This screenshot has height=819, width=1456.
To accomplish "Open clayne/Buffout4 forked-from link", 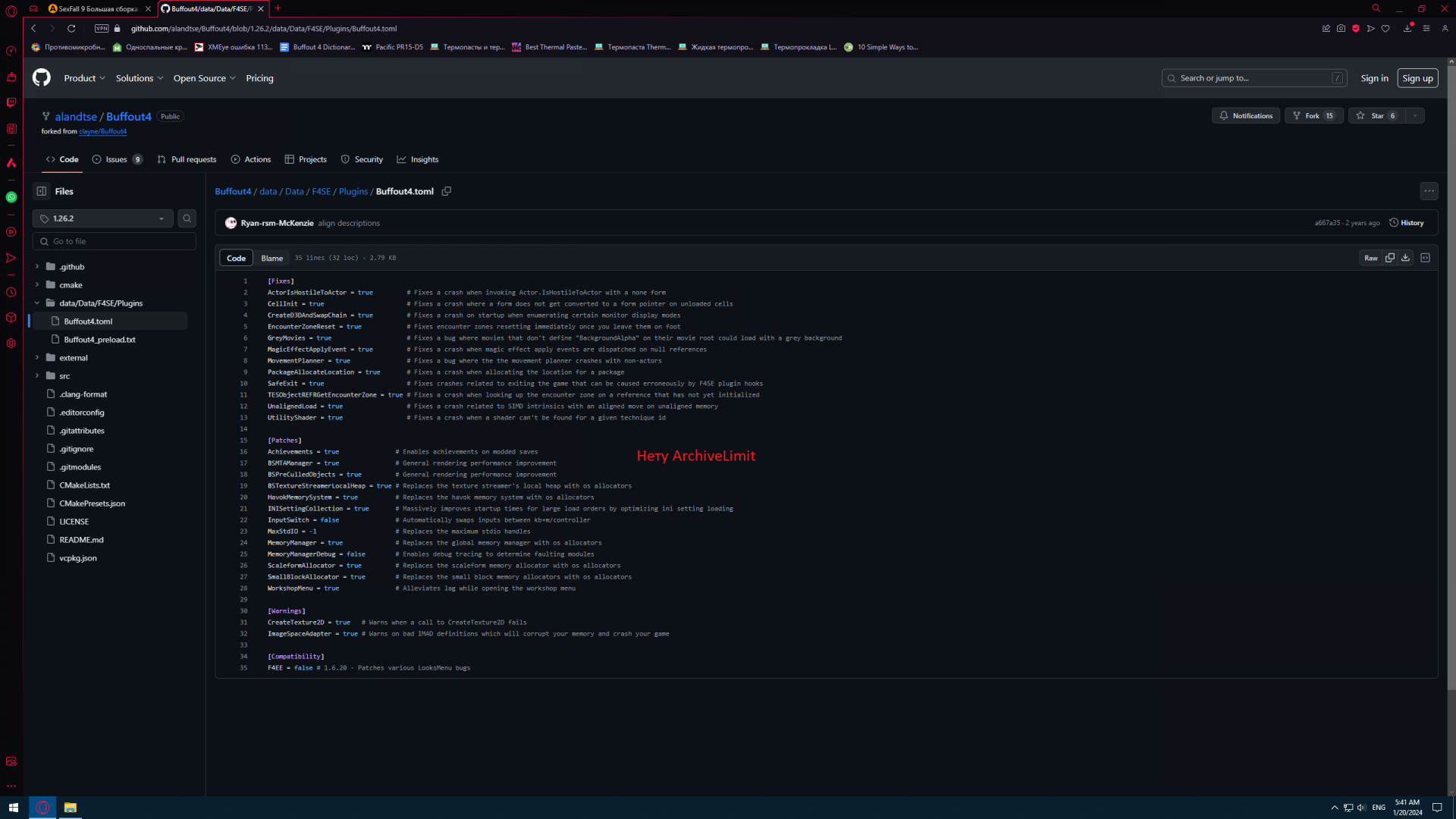I will tap(102, 132).
